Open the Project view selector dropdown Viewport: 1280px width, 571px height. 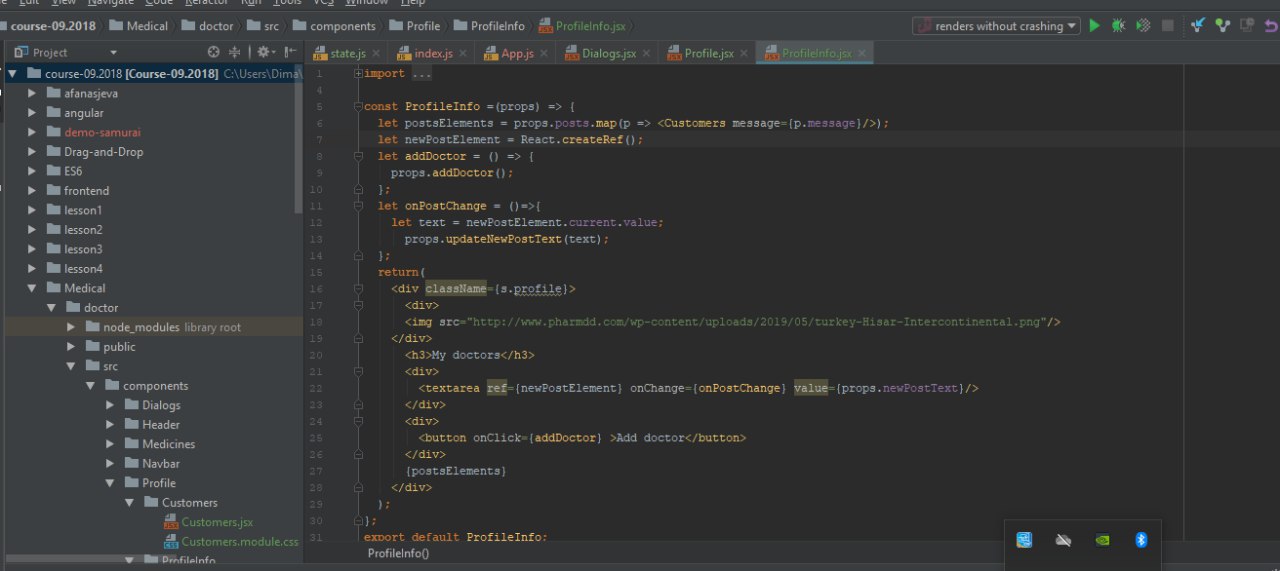coord(113,52)
